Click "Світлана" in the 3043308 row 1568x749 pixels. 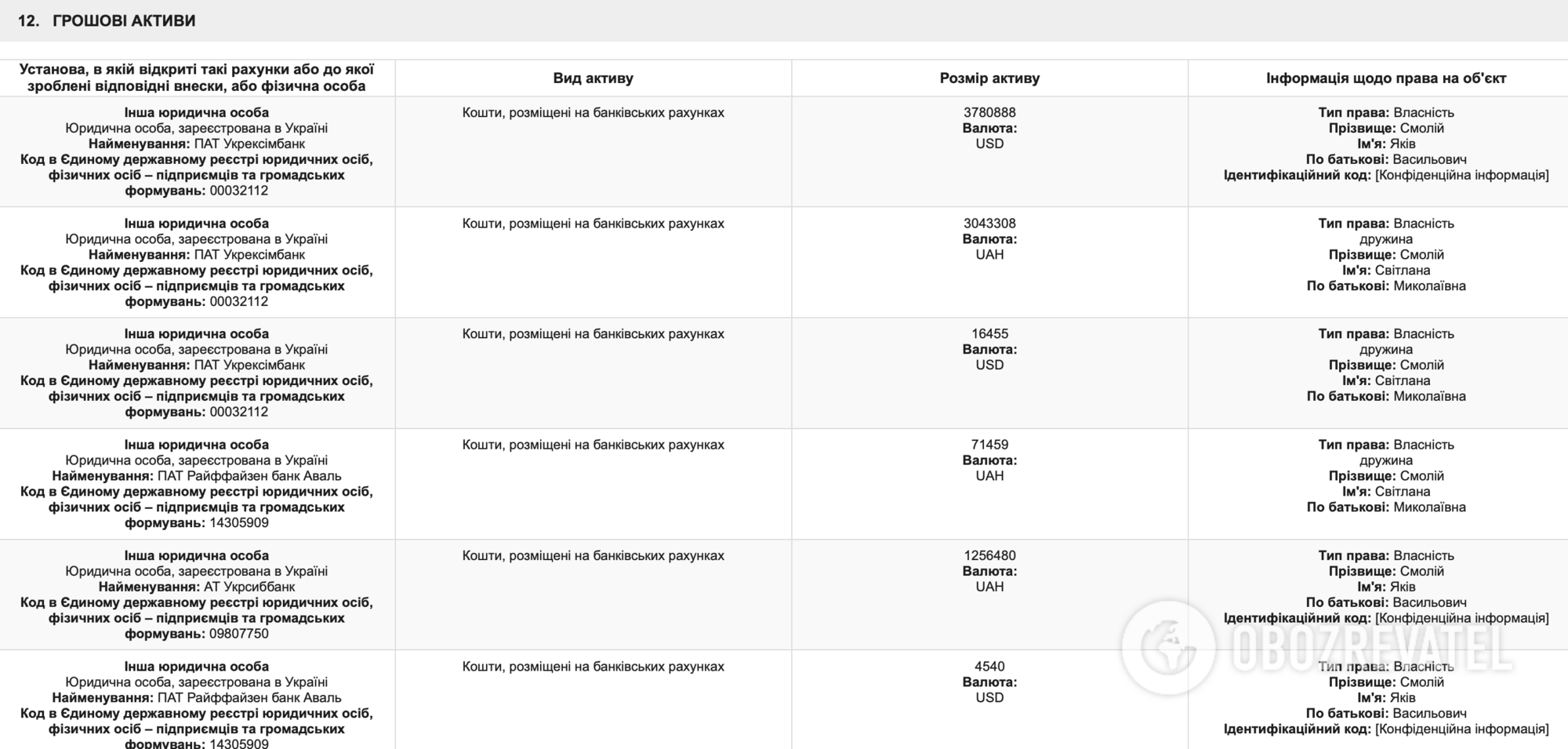click(x=1402, y=271)
